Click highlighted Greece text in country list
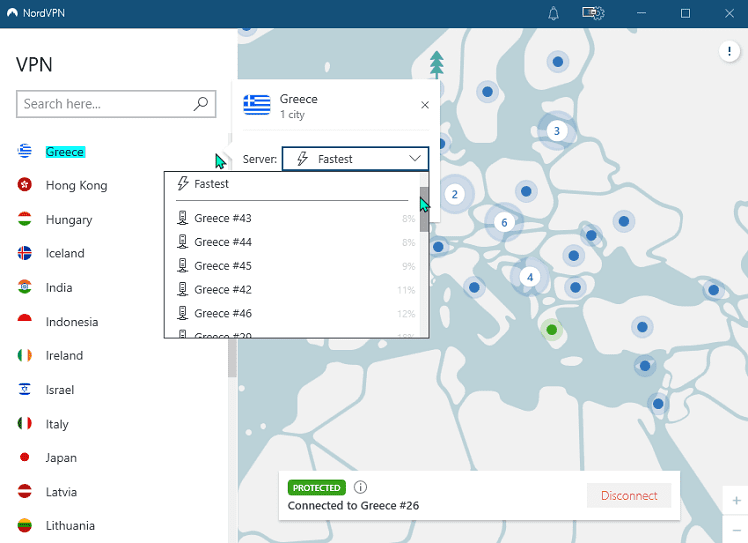Image resolution: width=748 pixels, height=543 pixels. pos(65,152)
